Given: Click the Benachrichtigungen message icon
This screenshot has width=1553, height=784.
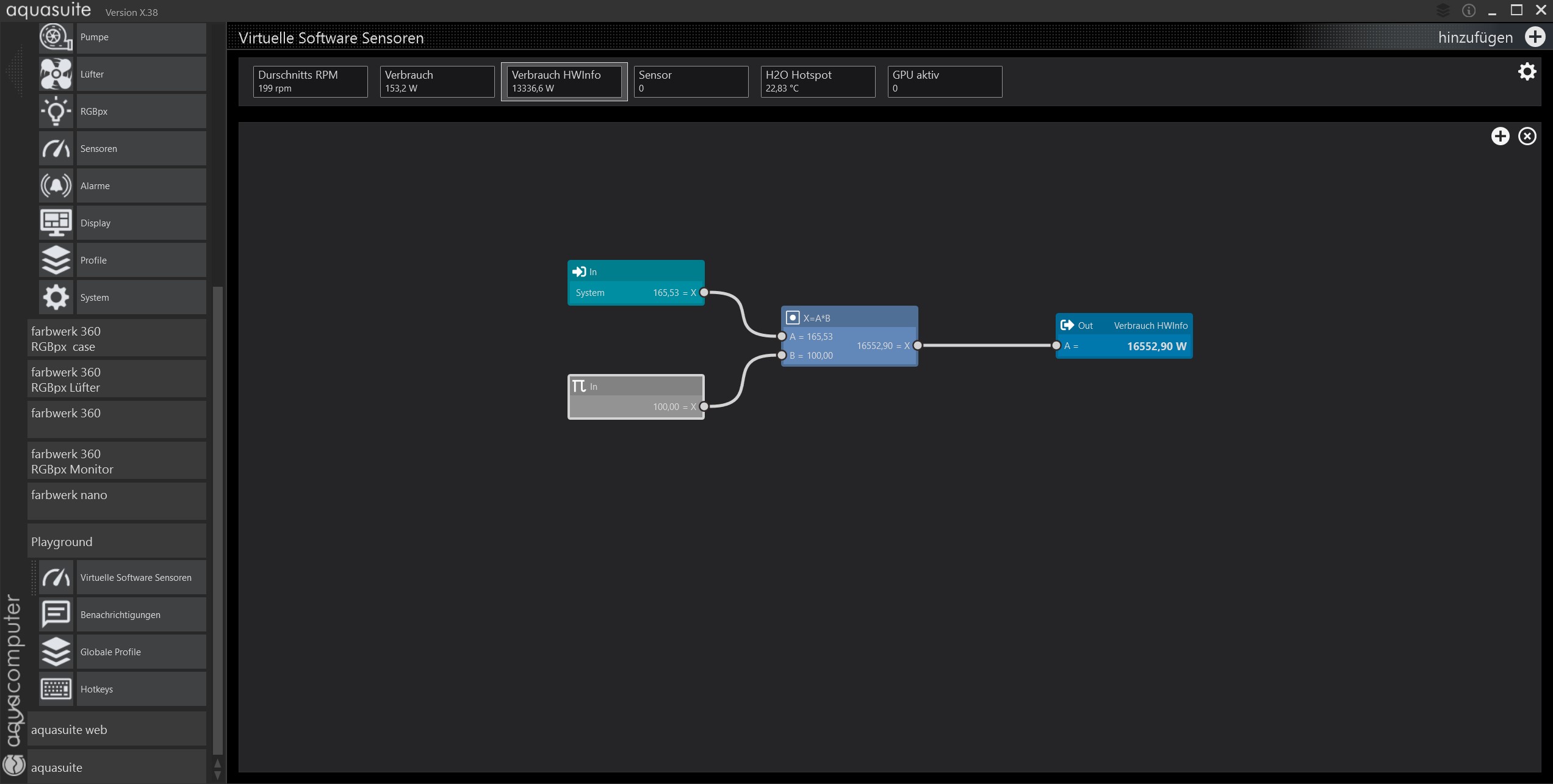Looking at the screenshot, I should [56, 615].
